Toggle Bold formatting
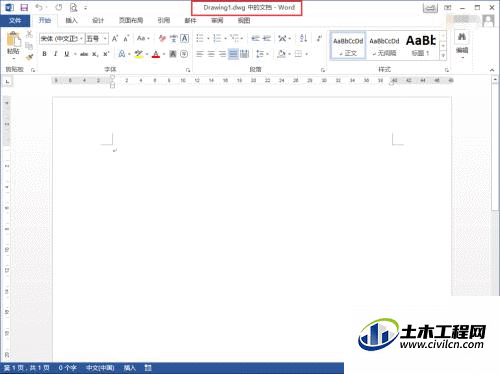500x374 pixels. coord(44,54)
